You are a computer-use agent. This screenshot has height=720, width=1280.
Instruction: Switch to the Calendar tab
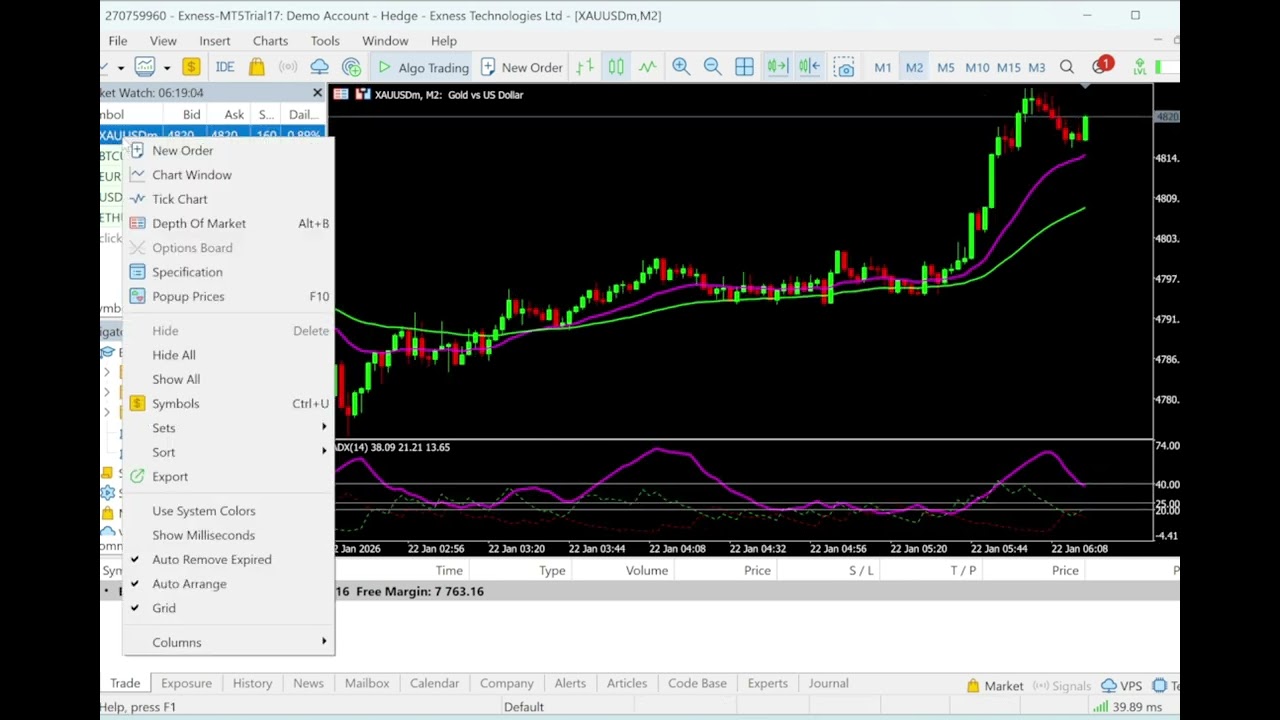[434, 683]
